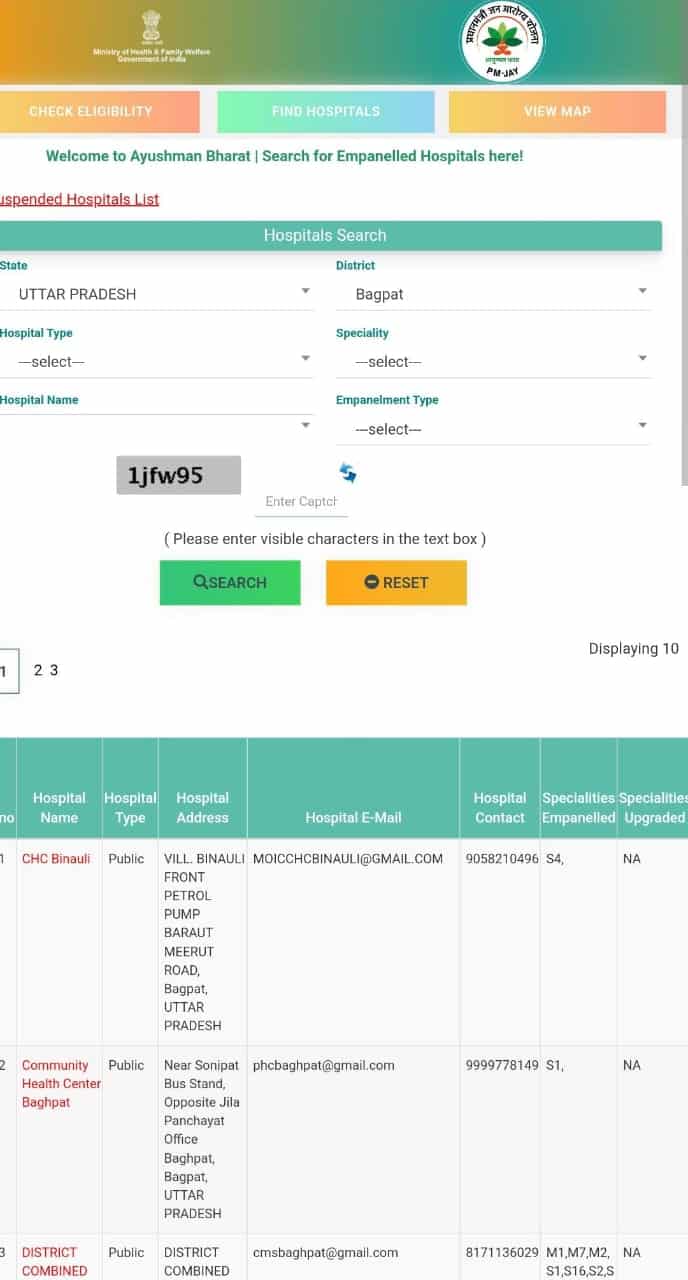Click the Welcome to Ayushman Bharat heading
Image resolution: width=688 pixels, height=1280 pixels.
[284, 156]
